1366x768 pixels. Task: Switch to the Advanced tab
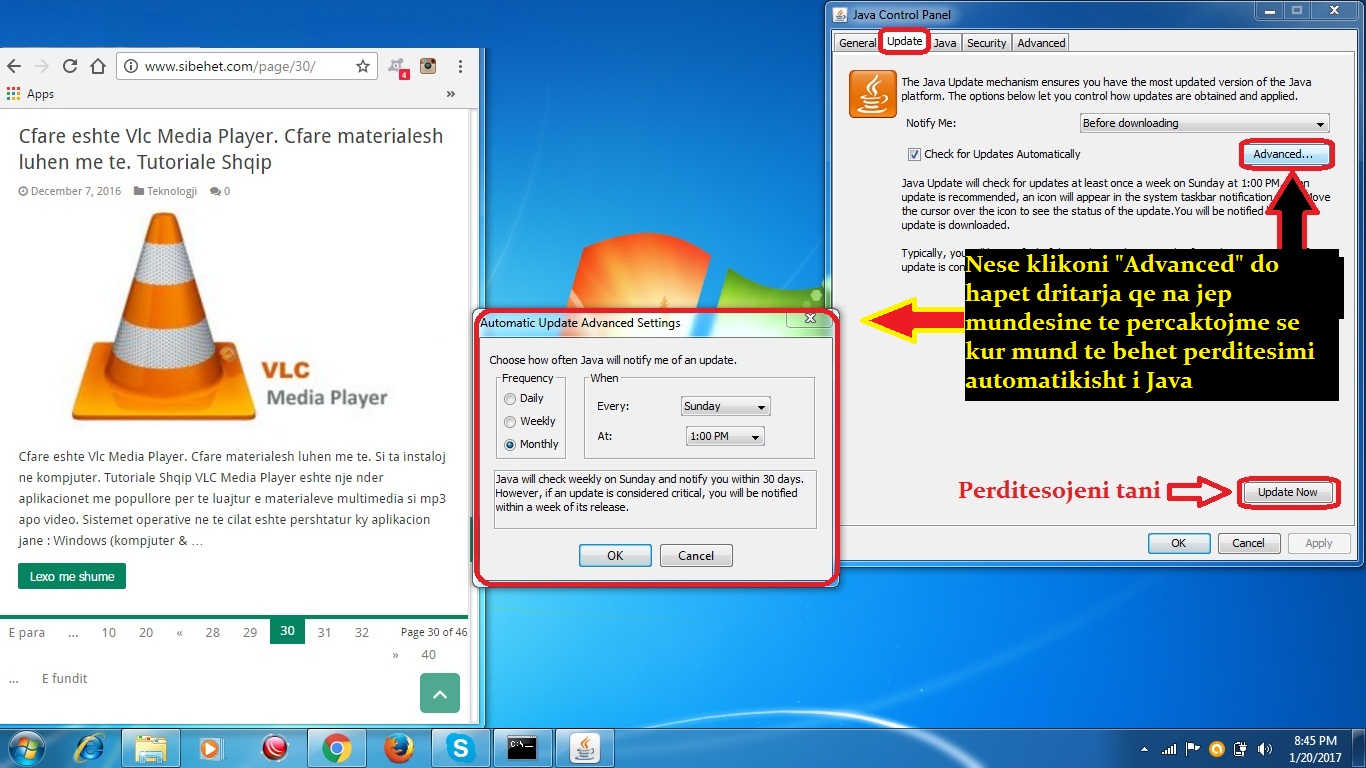1041,43
